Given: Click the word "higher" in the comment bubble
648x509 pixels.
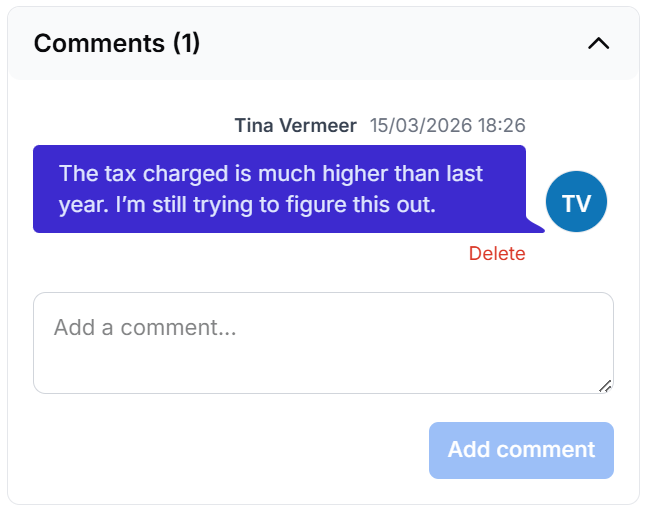Looking at the screenshot, I should tap(353, 174).
